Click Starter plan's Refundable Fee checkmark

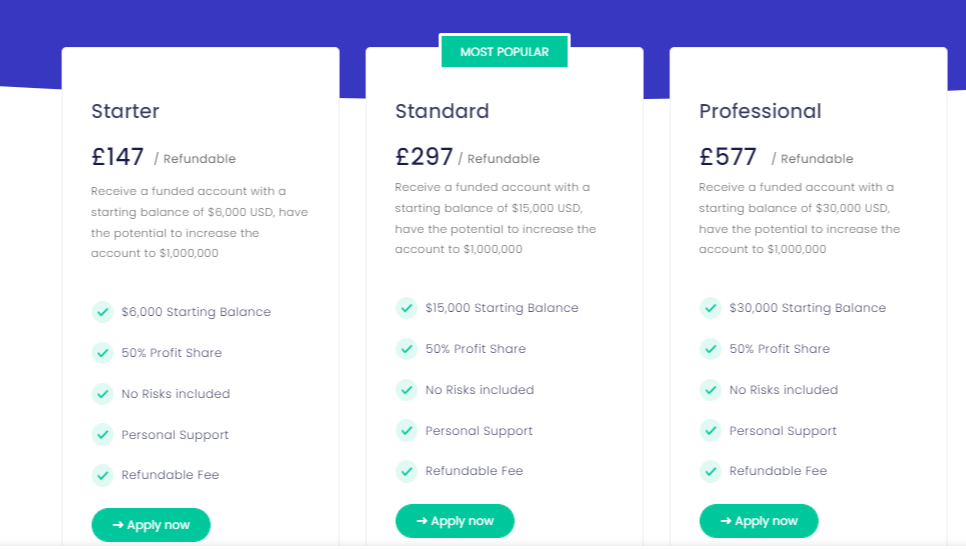click(103, 475)
